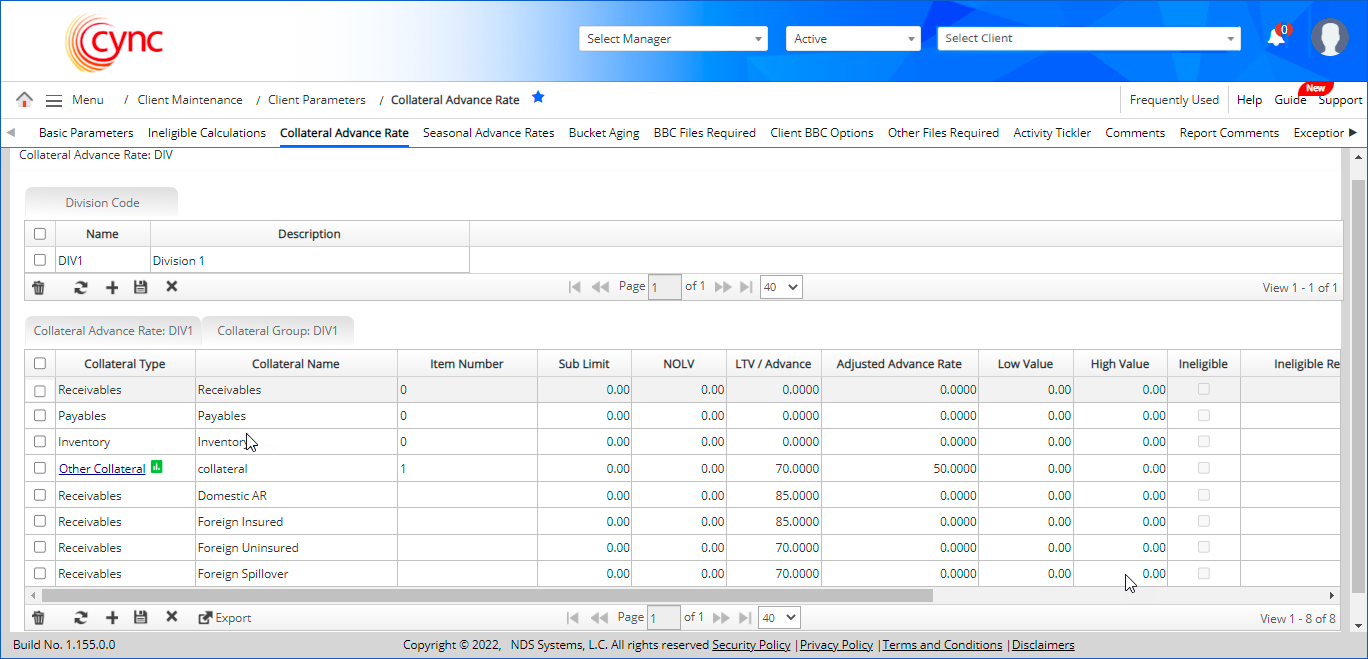Open the Collateral Group: DIV1 tab
The height and width of the screenshot is (659, 1368).
tap(277, 331)
